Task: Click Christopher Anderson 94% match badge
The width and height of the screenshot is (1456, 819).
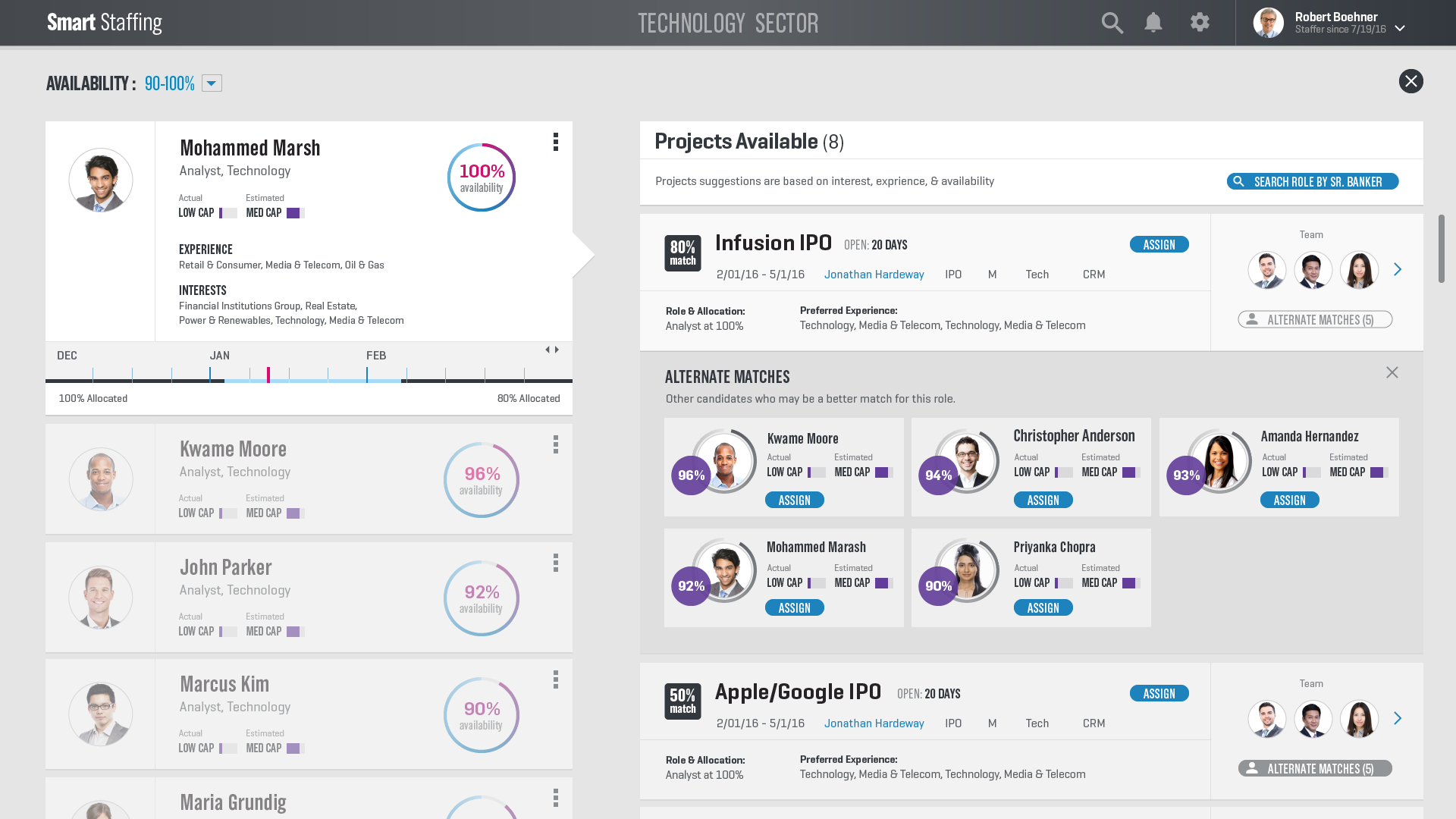Action: pos(938,475)
